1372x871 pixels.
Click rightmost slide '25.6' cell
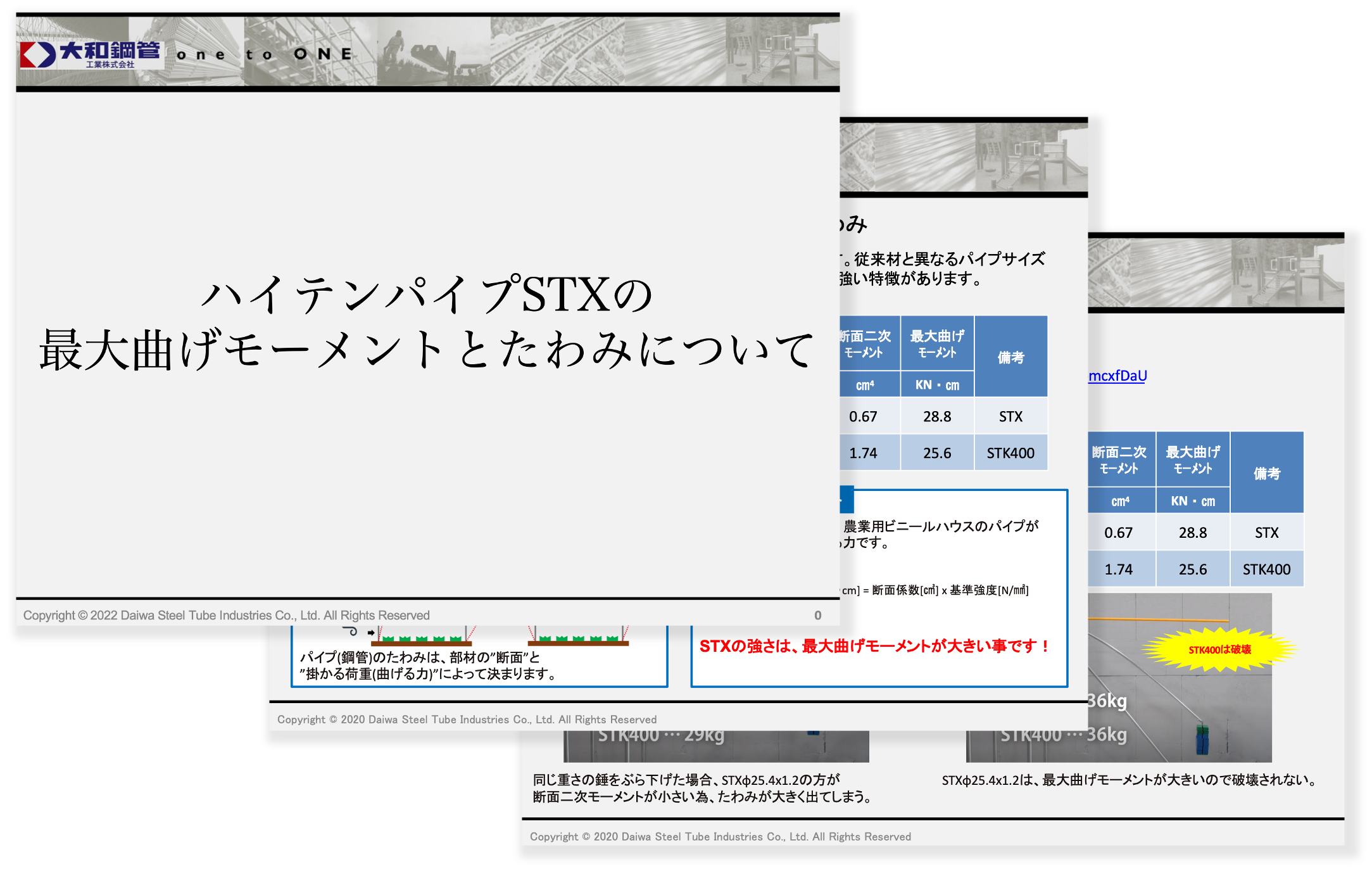1193,569
